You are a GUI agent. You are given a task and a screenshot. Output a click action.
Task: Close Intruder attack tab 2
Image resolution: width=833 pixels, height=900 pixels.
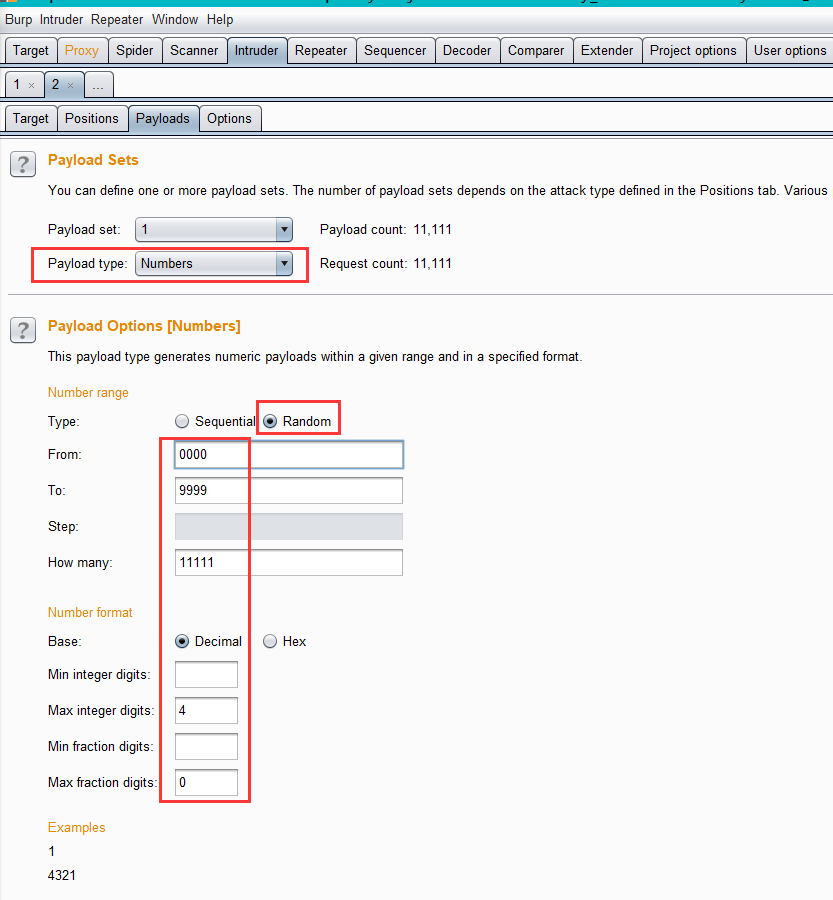pos(71,86)
